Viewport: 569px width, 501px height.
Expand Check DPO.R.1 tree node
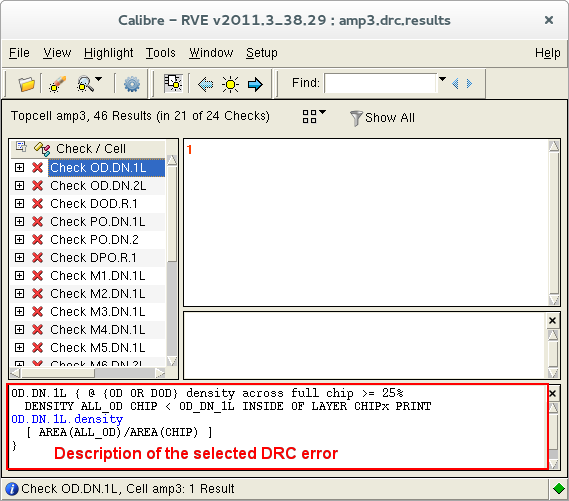pyautogui.click(x=19, y=258)
